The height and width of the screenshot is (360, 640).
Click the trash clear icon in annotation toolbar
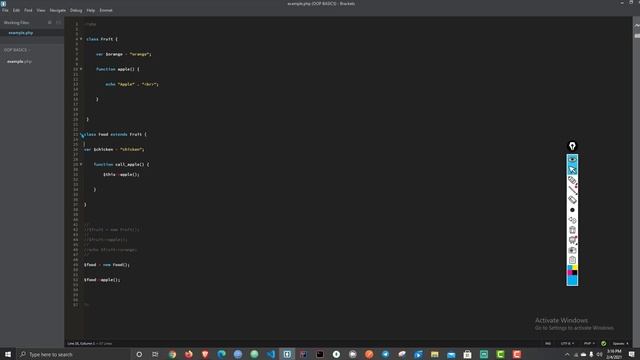pyautogui.click(x=572, y=230)
